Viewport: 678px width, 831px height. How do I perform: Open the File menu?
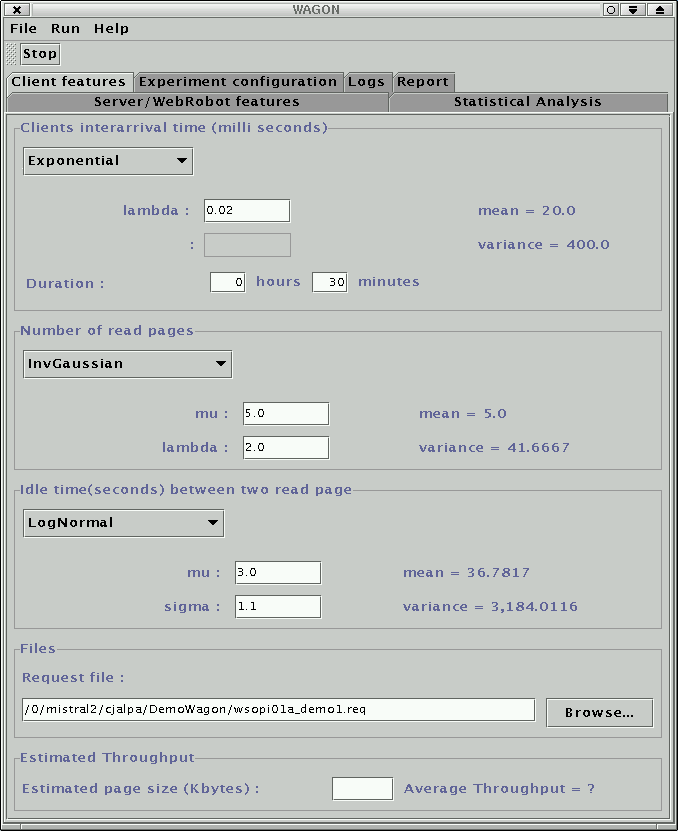[23, 29]
